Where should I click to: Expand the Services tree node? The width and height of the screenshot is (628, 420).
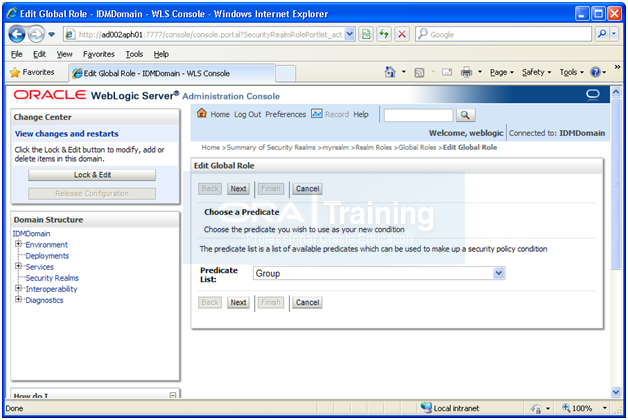(18, 266)
